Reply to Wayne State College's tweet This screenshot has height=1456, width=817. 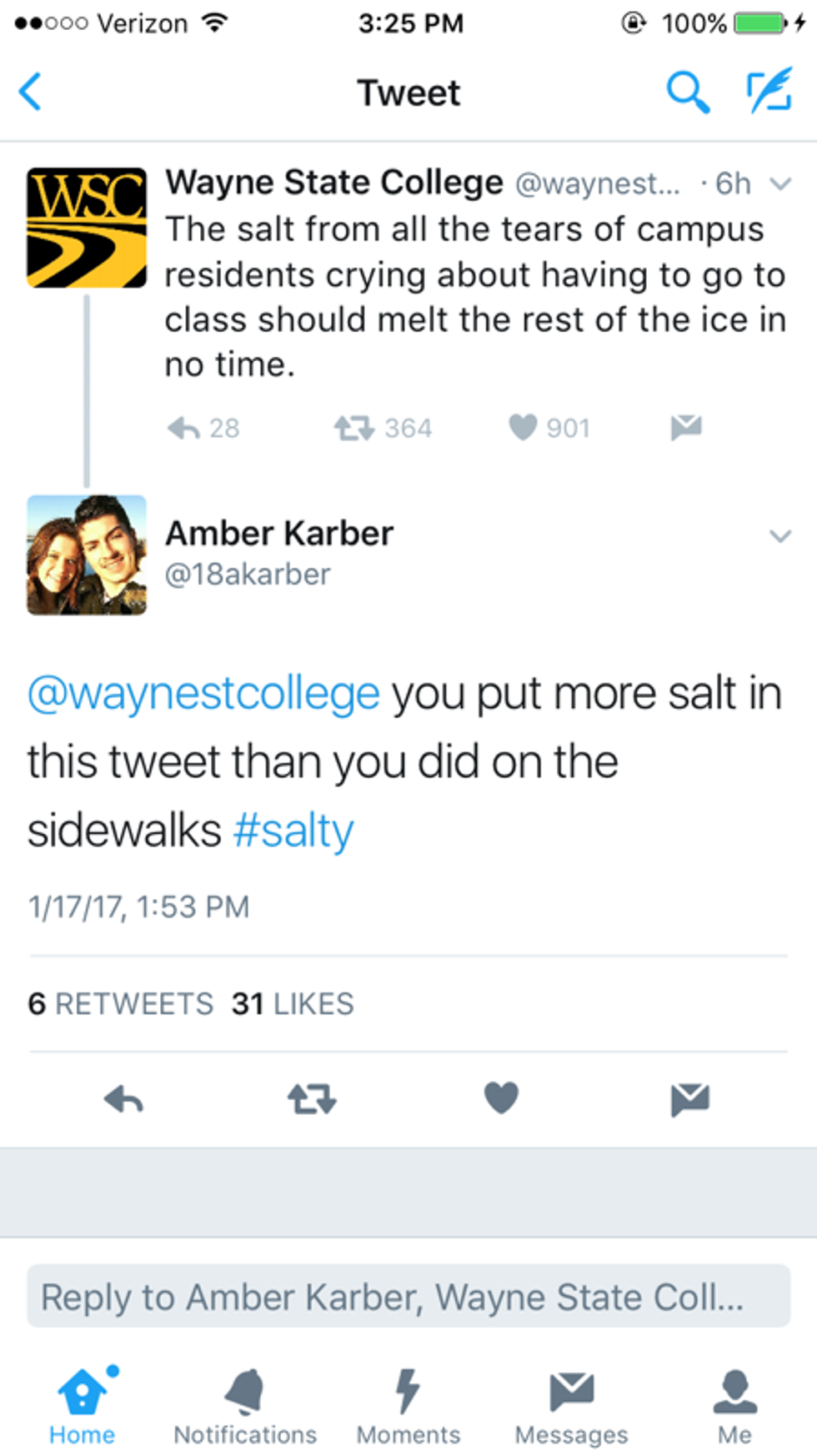(x=184, y=429)
